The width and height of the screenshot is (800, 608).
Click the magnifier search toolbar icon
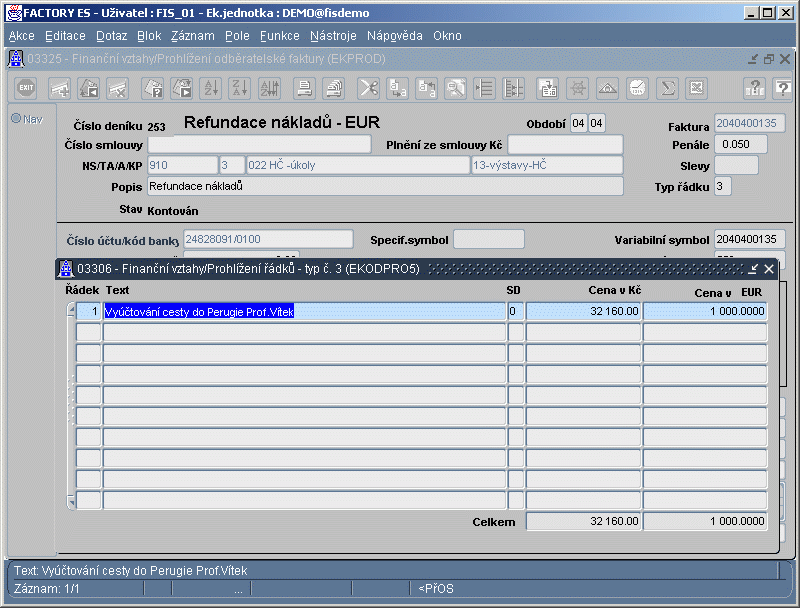point(455,89)
